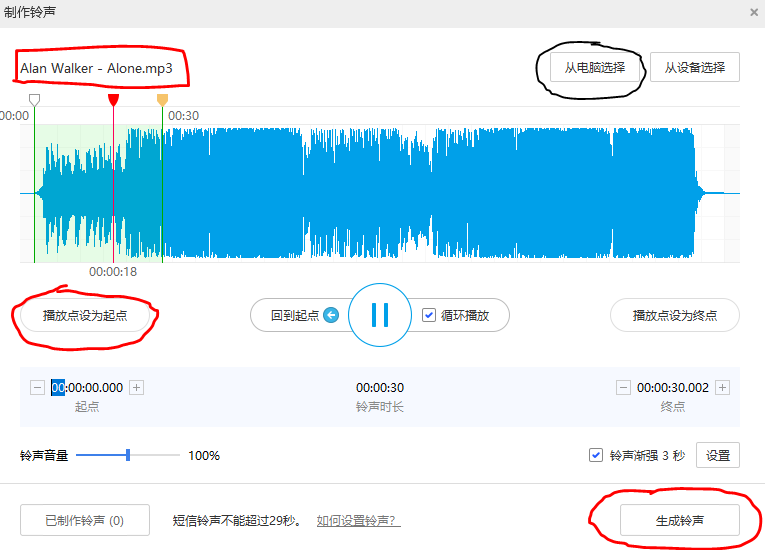Viewport: 765px width, 550px height.
Task: Open the 已制作铃声 (0) list
Action: click(x=85, y=520)
